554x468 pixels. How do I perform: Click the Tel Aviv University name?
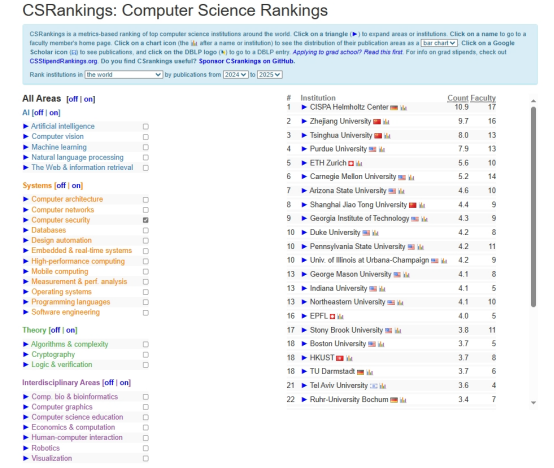(339, 385)
